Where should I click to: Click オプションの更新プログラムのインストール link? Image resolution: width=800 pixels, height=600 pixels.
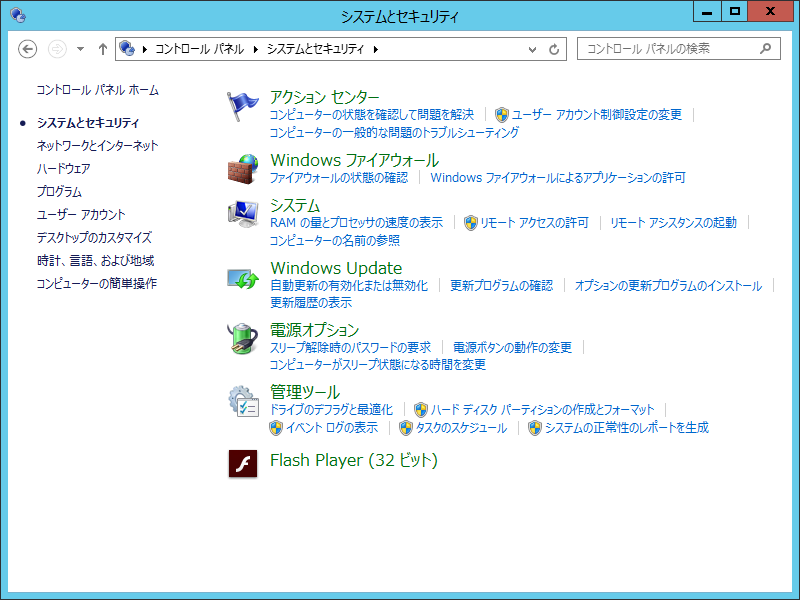pos(668,286)
